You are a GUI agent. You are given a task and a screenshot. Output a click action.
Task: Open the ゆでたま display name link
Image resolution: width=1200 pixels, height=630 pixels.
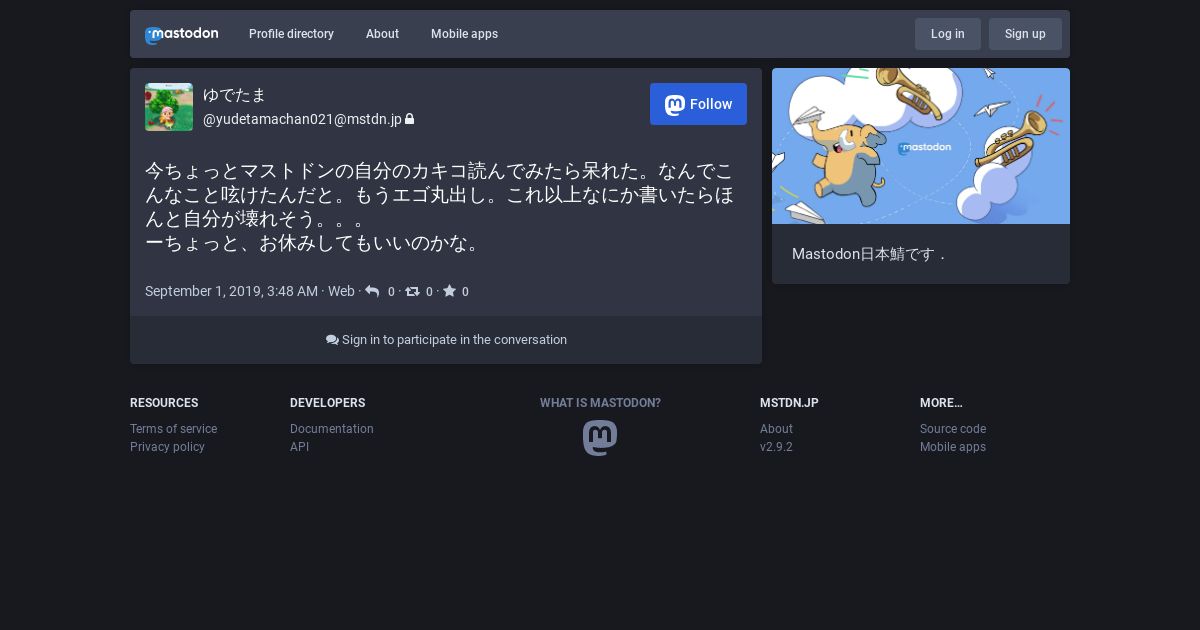pos(235,95)
